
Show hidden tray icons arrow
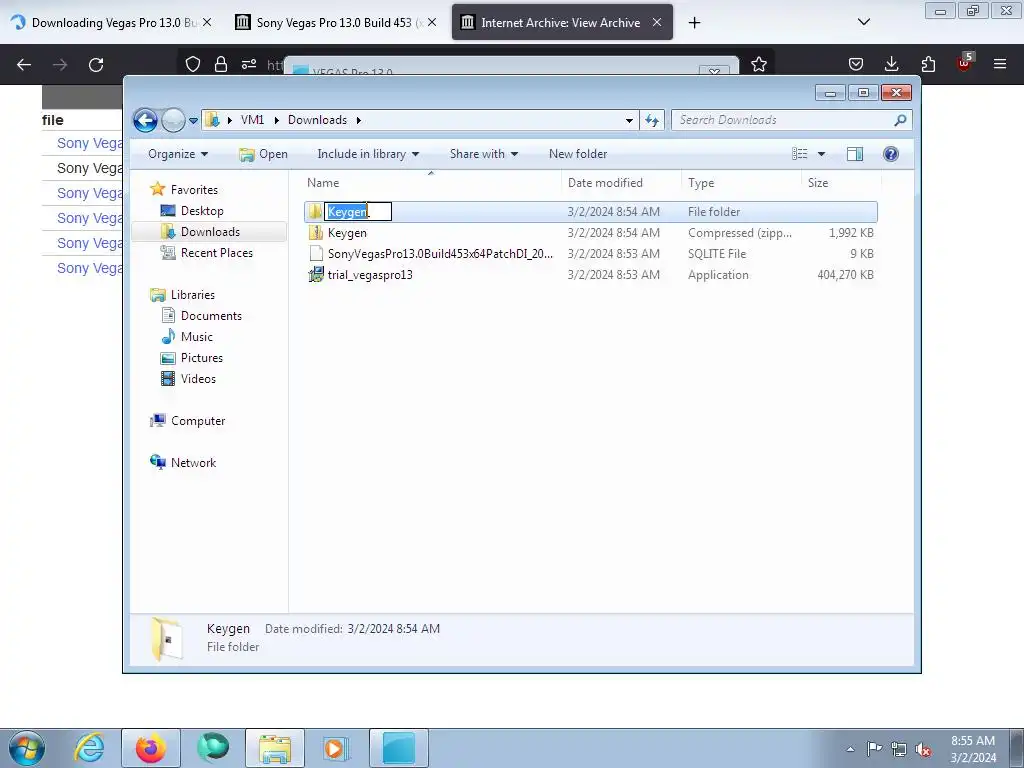850,749
